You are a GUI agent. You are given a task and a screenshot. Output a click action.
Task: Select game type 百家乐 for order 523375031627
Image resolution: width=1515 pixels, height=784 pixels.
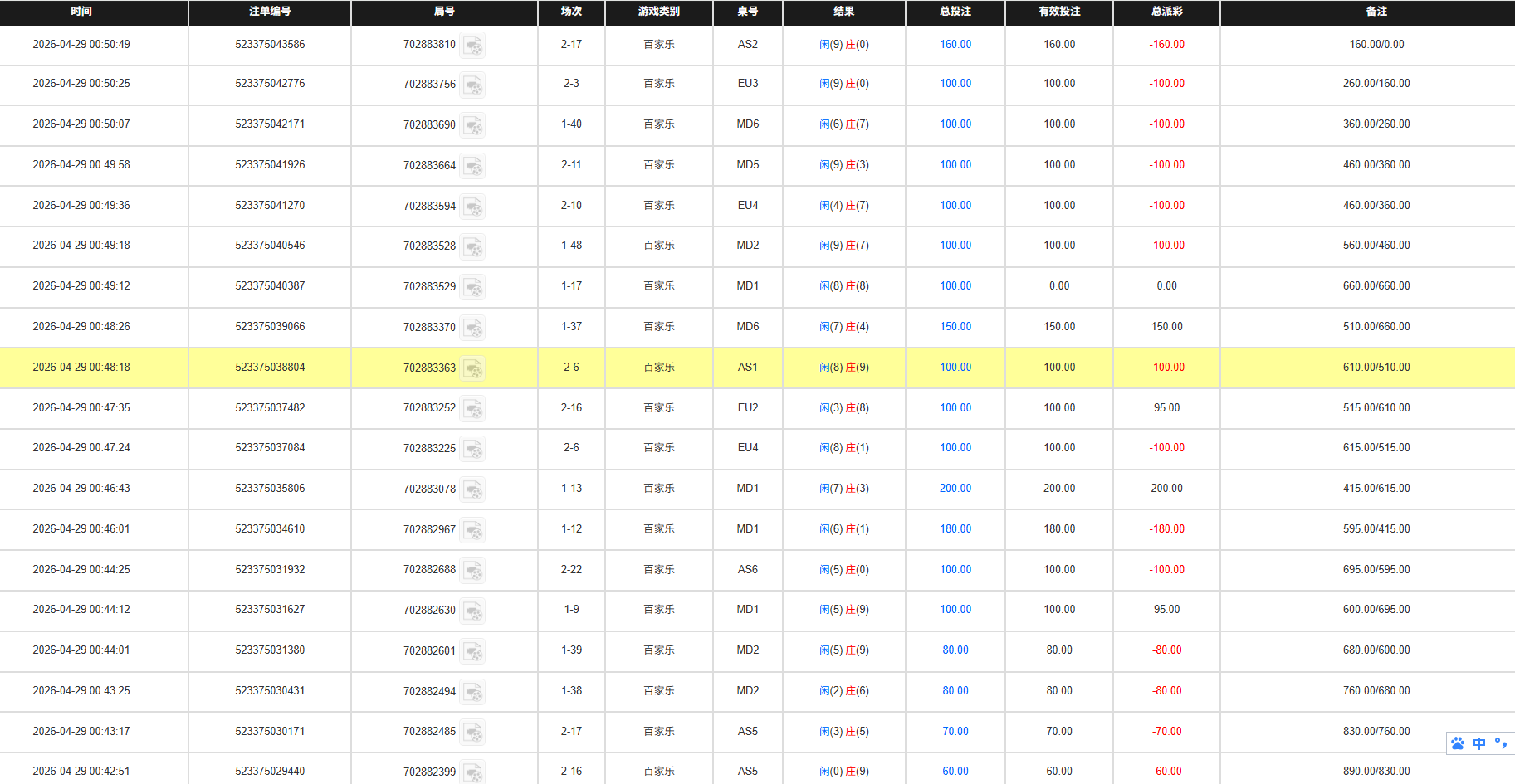point(659,610)
